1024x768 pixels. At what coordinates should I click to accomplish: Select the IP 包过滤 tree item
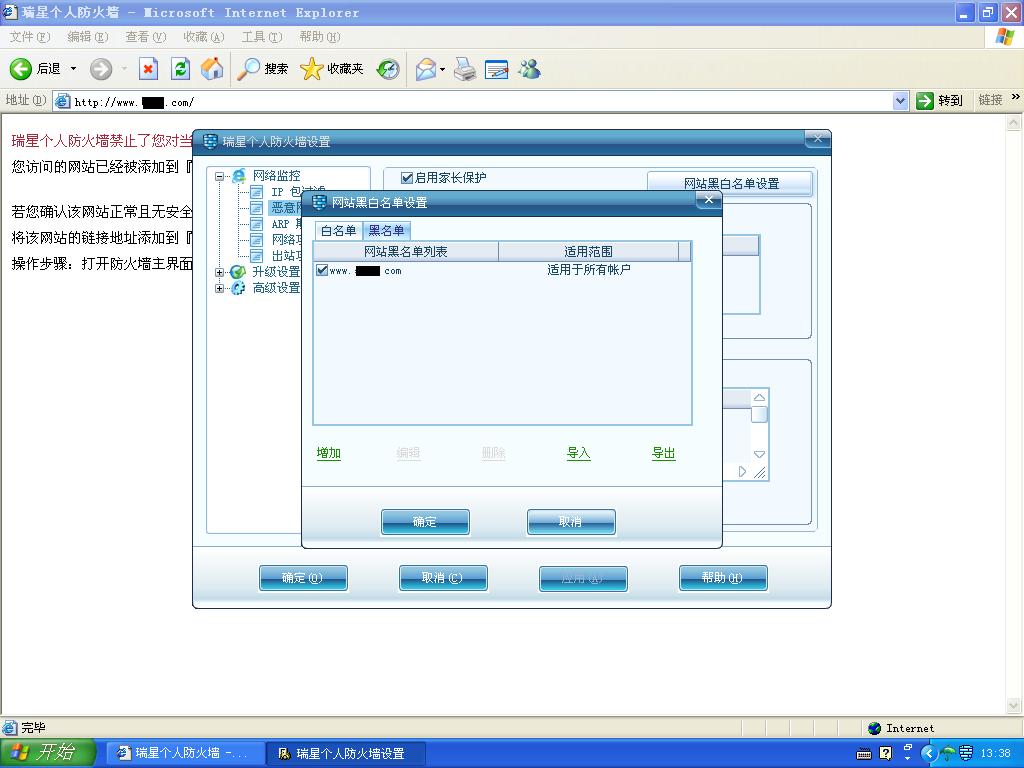pyautogui.click(x=286, y=191)
